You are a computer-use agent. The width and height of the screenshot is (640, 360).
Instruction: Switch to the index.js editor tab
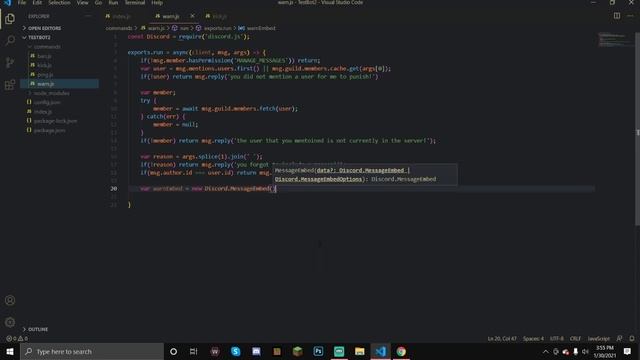[x=121, y=16]
